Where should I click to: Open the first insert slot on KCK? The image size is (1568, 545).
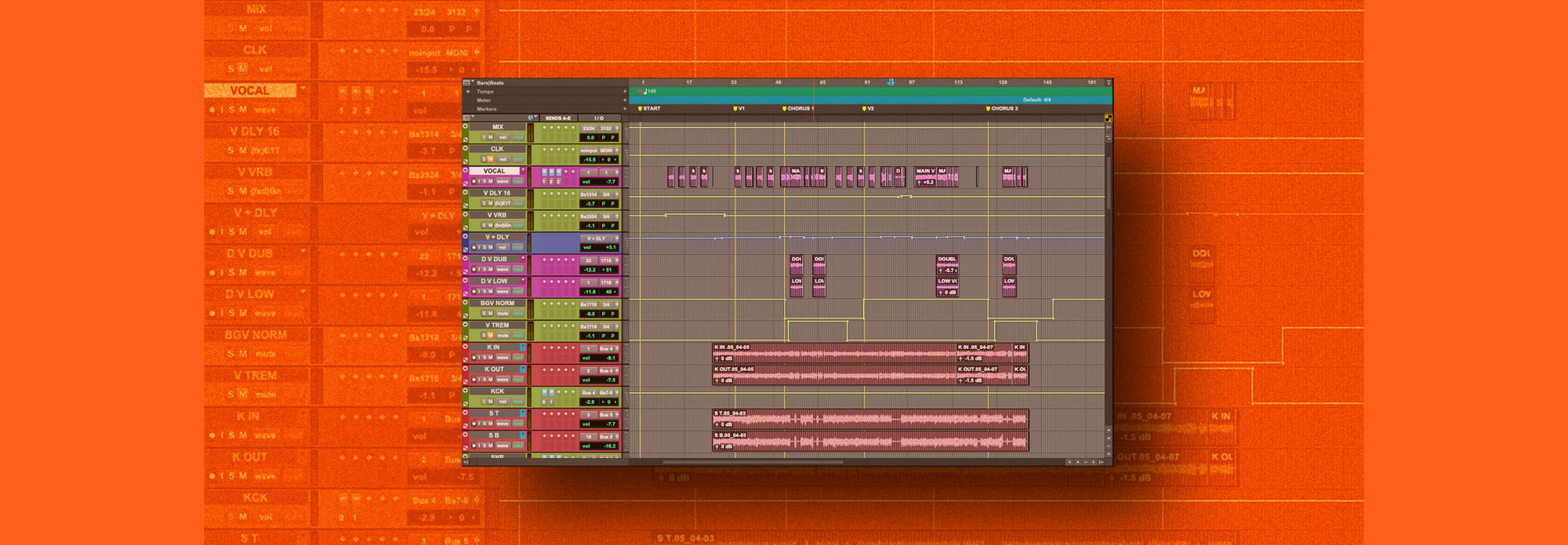click(x=544, y=392)
